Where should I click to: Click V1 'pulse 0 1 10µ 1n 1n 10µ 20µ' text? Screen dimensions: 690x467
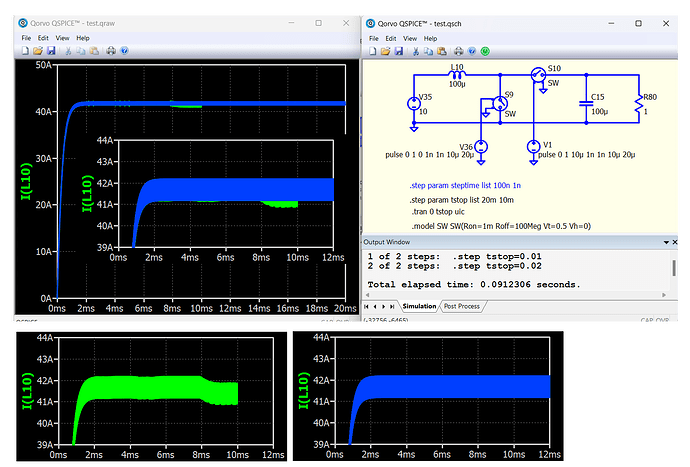(587, 155)
